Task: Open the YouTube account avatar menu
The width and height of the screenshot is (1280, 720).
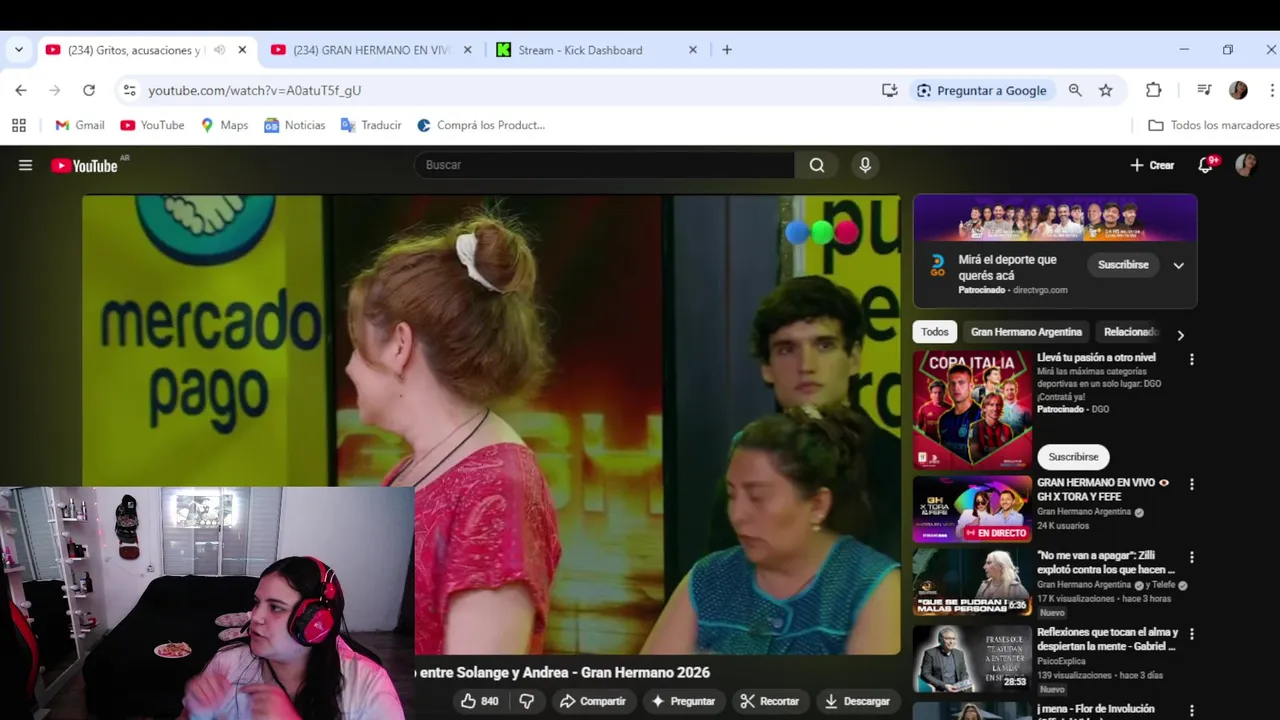Action: click(1245, 165)
